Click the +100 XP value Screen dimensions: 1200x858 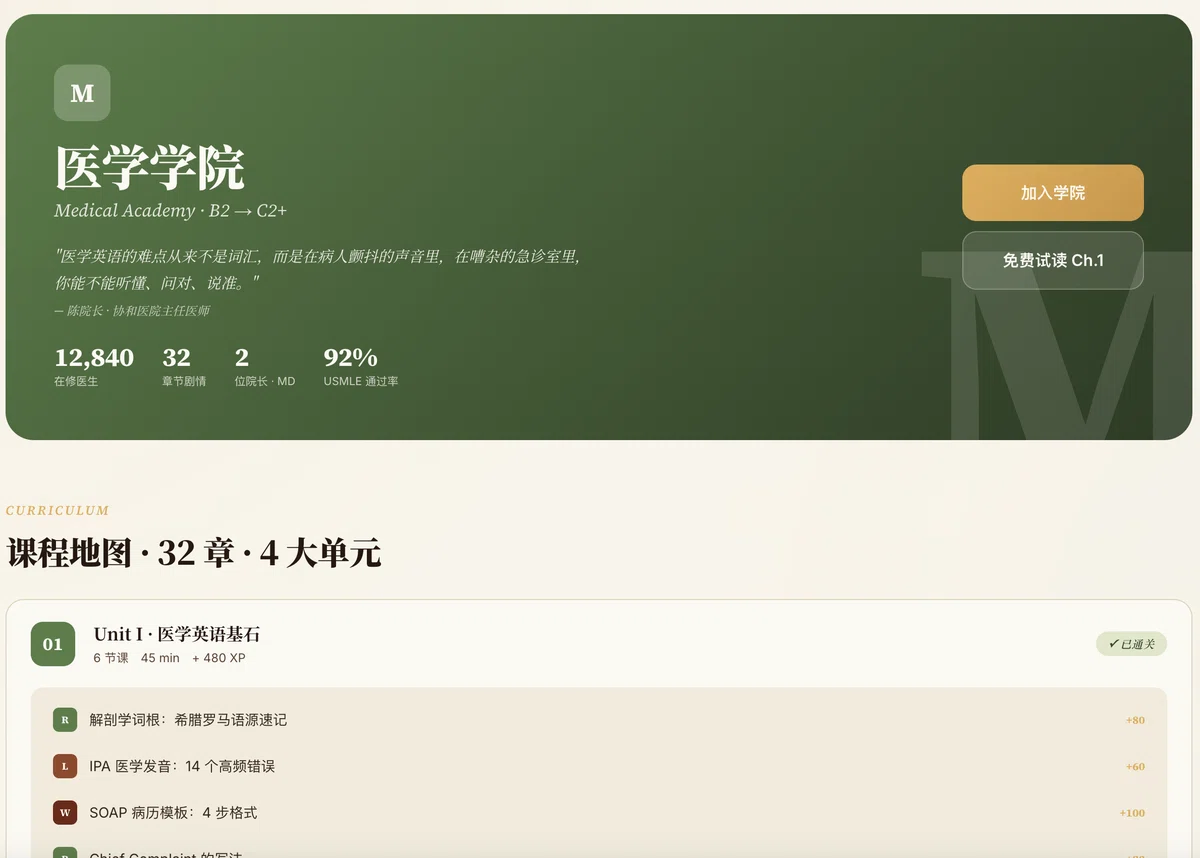tap(1132, 813)
